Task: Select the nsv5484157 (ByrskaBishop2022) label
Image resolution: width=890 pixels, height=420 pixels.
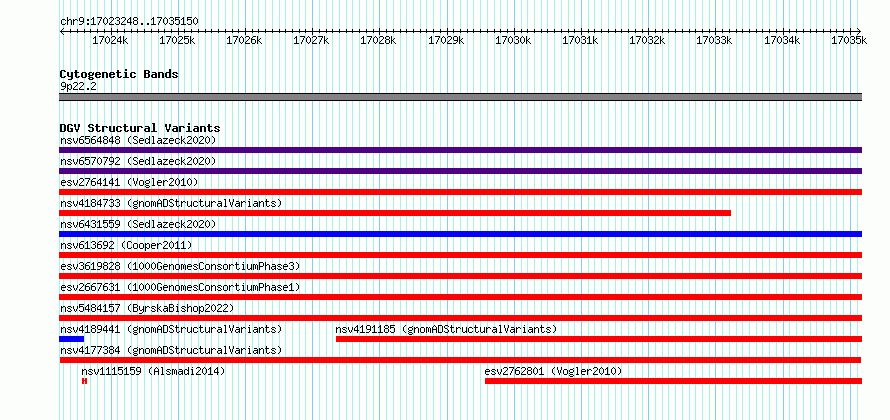Action: click(148, 308)
